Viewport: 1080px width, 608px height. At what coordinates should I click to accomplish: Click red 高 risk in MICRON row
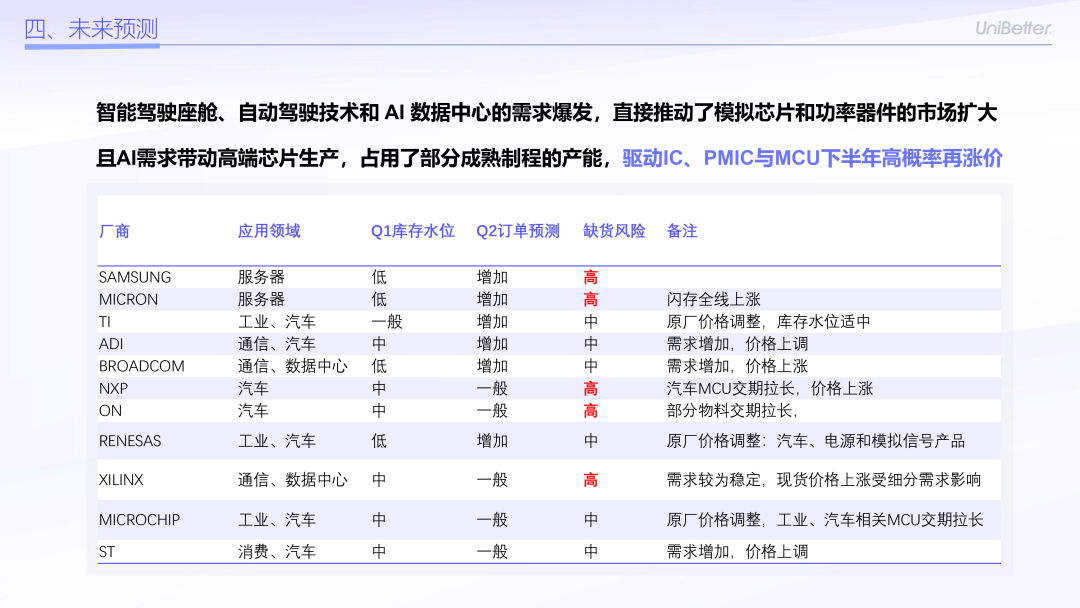click(x=591, y=300)
